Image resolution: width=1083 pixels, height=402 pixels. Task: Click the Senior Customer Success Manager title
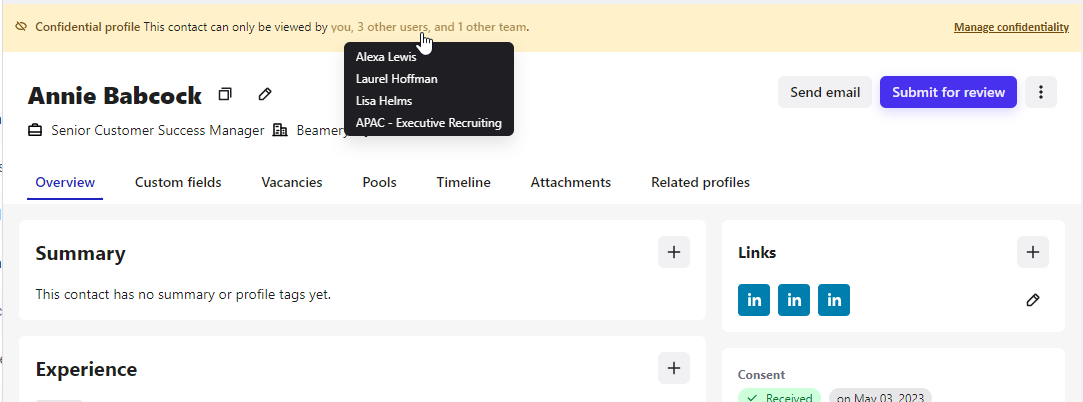[157, 130]
